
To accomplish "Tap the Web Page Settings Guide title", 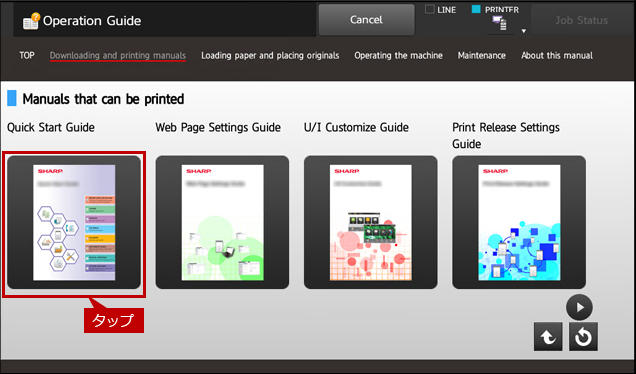I will [218, 127].
